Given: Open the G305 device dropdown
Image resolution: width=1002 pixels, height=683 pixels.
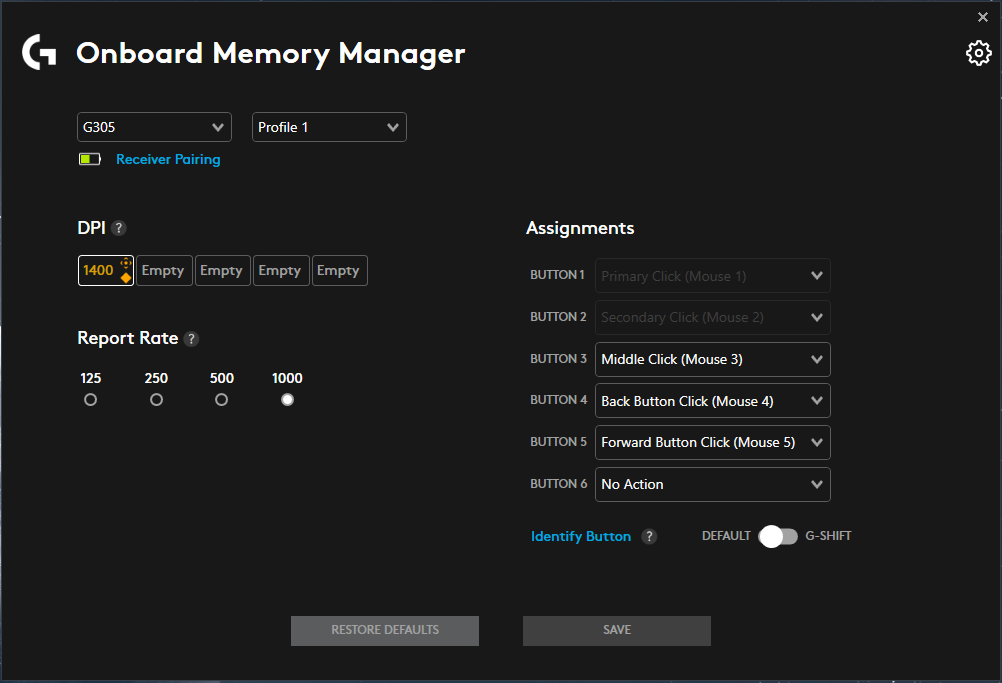Looking at the screenshot, I should 154,127.
